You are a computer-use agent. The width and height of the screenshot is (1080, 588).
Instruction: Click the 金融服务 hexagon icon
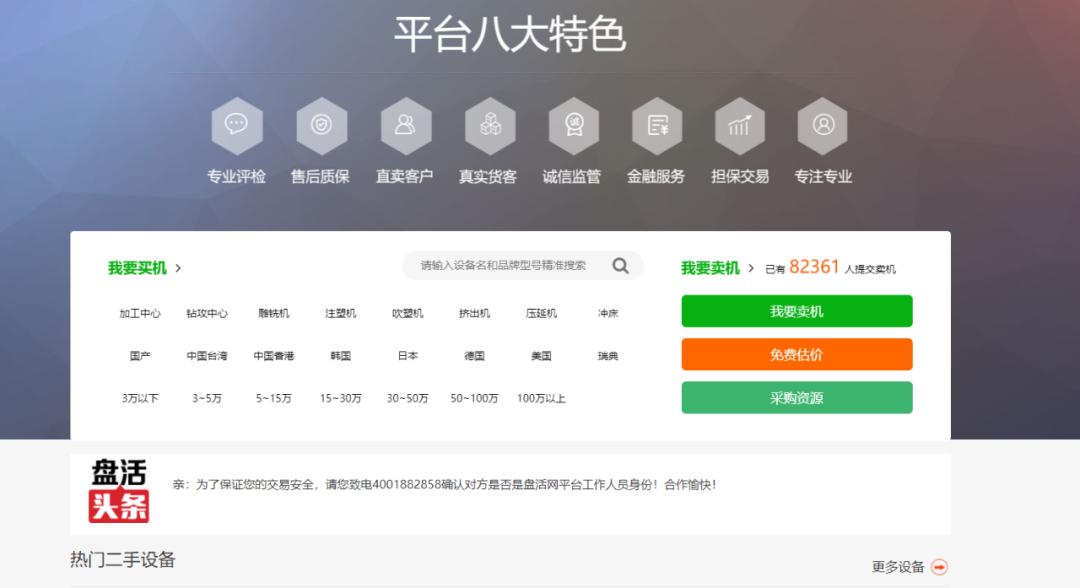[x=656, y=128]
